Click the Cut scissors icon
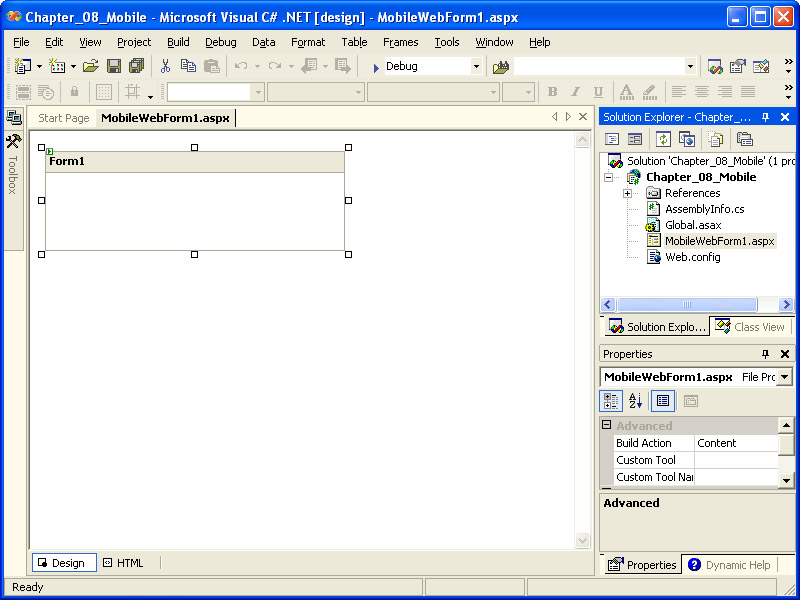 pyautogui.click(x=165, y=66)
